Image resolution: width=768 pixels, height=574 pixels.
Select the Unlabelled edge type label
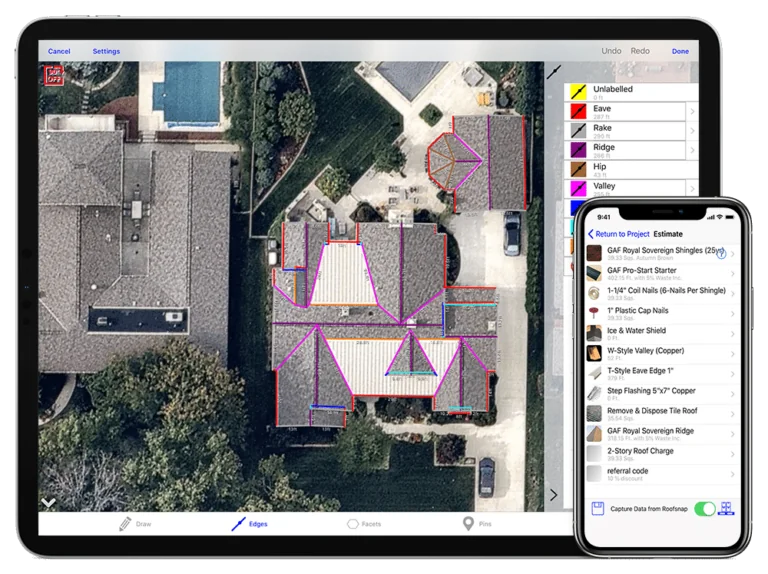coord(613,89)
